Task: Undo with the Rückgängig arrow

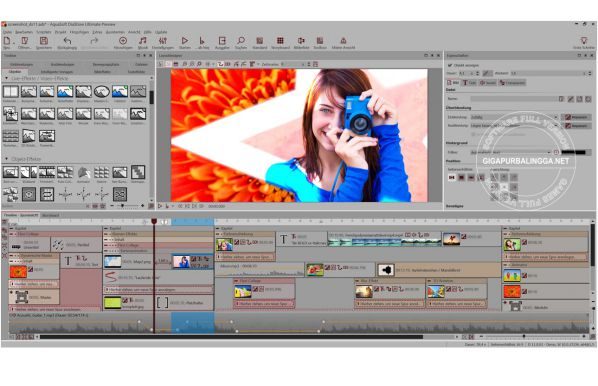Action: [x=67, y=41]
